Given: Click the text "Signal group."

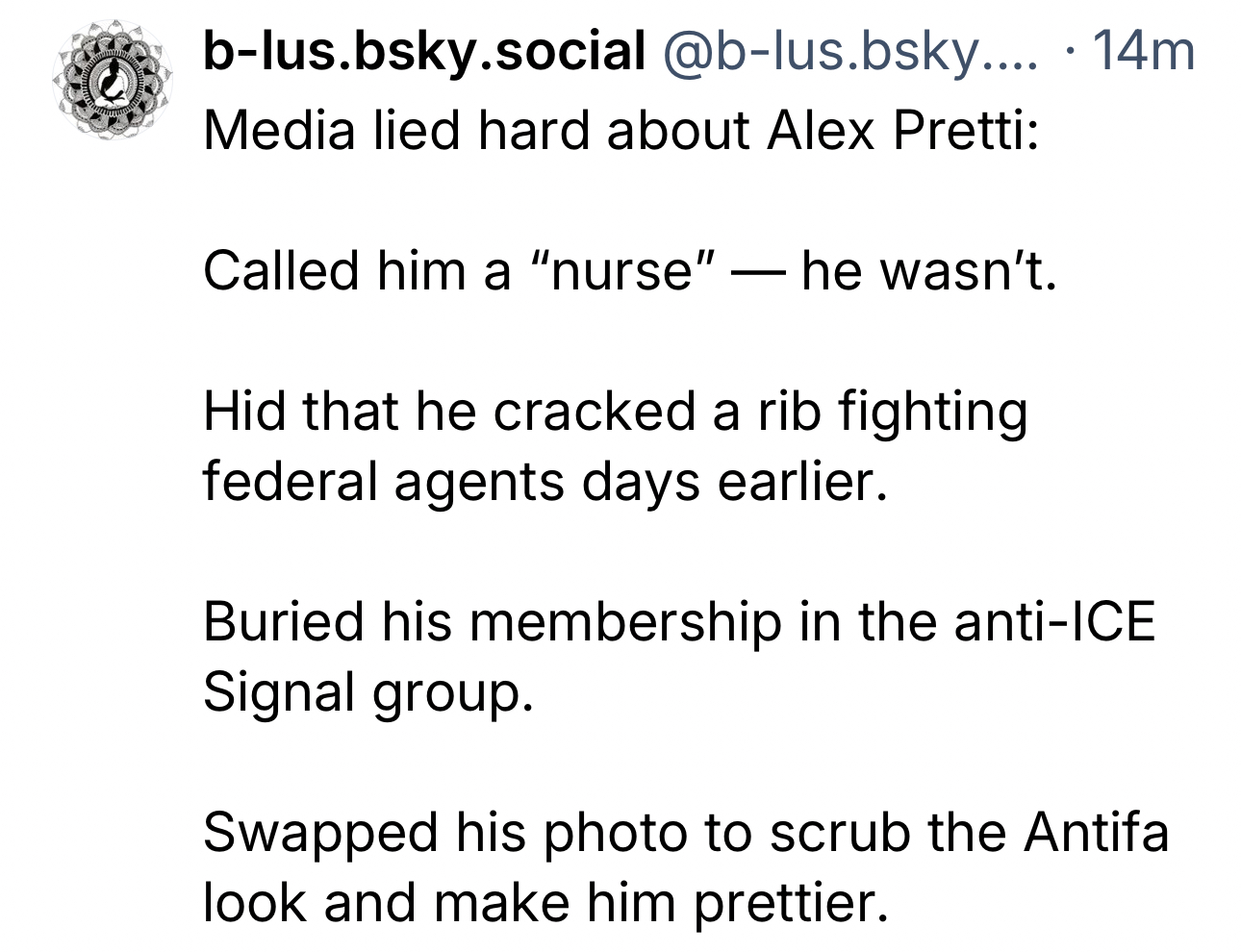Looking at the screenshot, I should click(367, 690).
